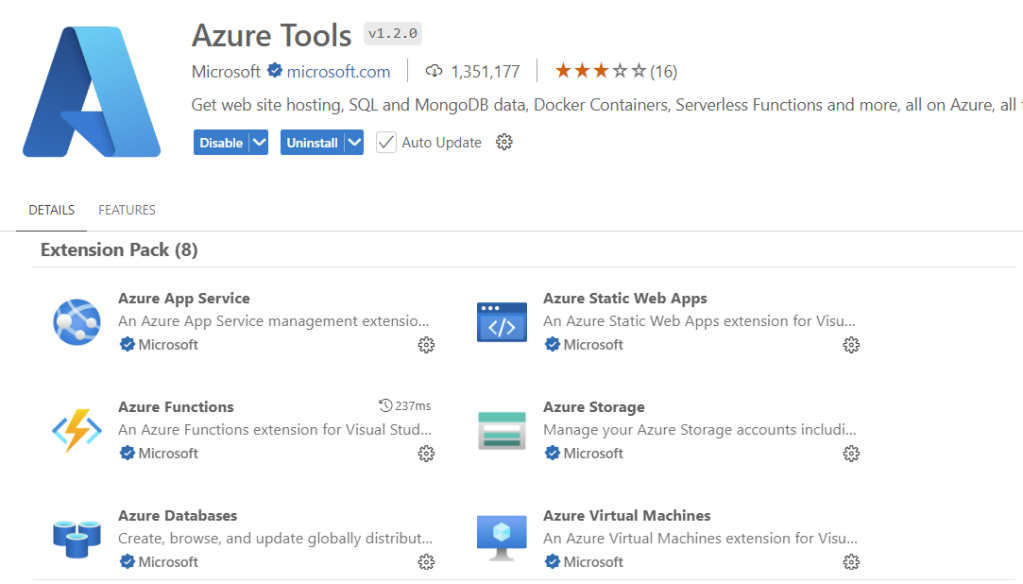
Task: Click the Azure App Service extension icon
Action: tap(76, 322)
